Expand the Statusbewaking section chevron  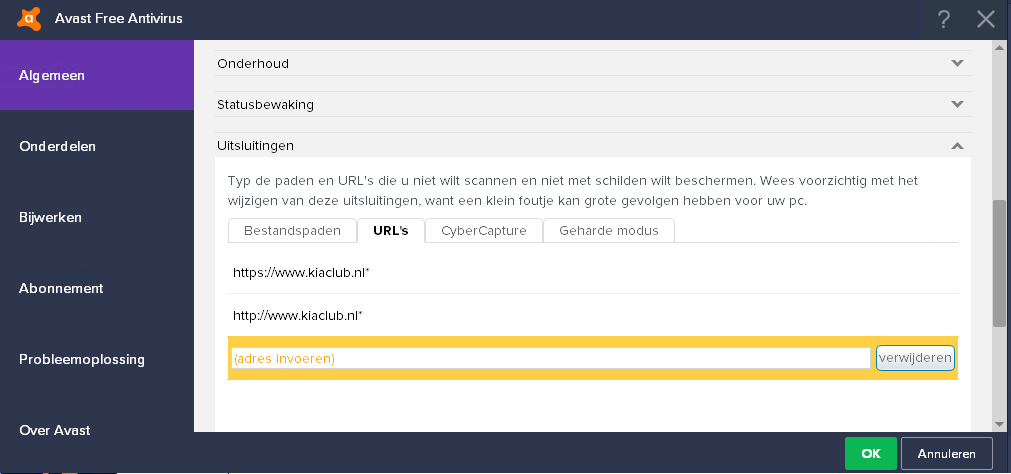click(957, 104)
